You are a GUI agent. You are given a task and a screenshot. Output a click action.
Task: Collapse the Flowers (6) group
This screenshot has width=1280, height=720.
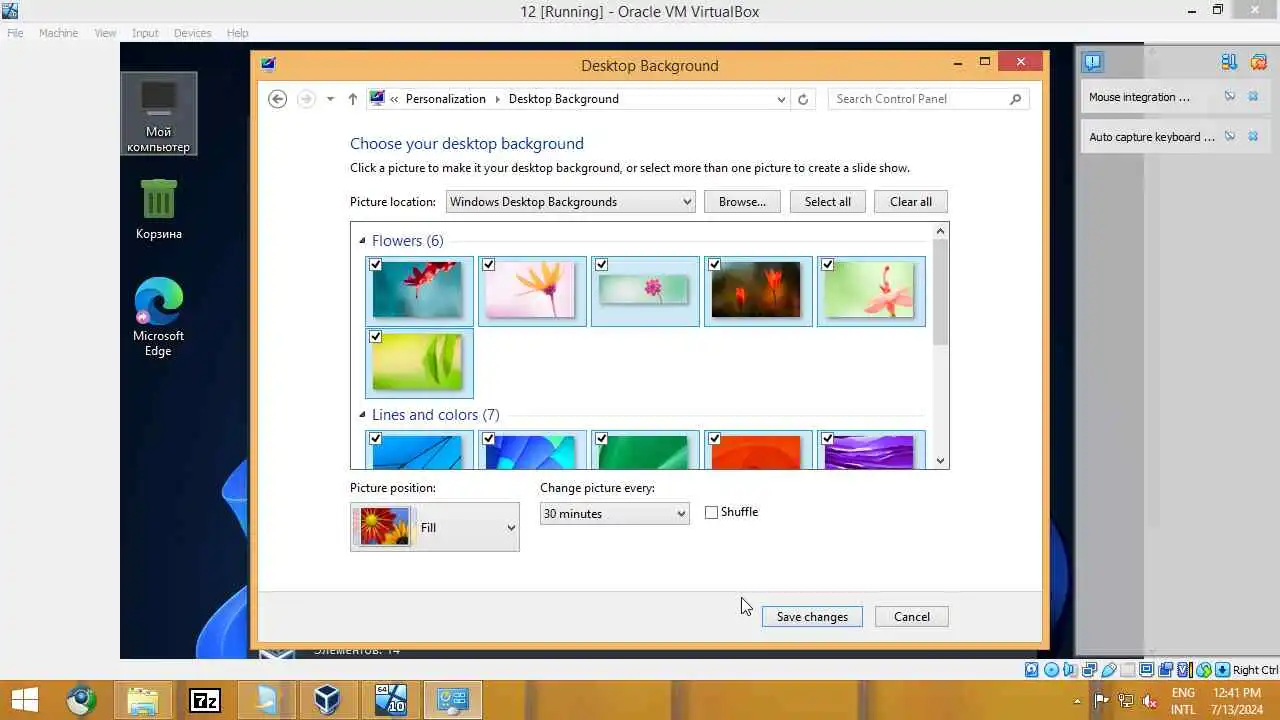[x=363, y=241]
